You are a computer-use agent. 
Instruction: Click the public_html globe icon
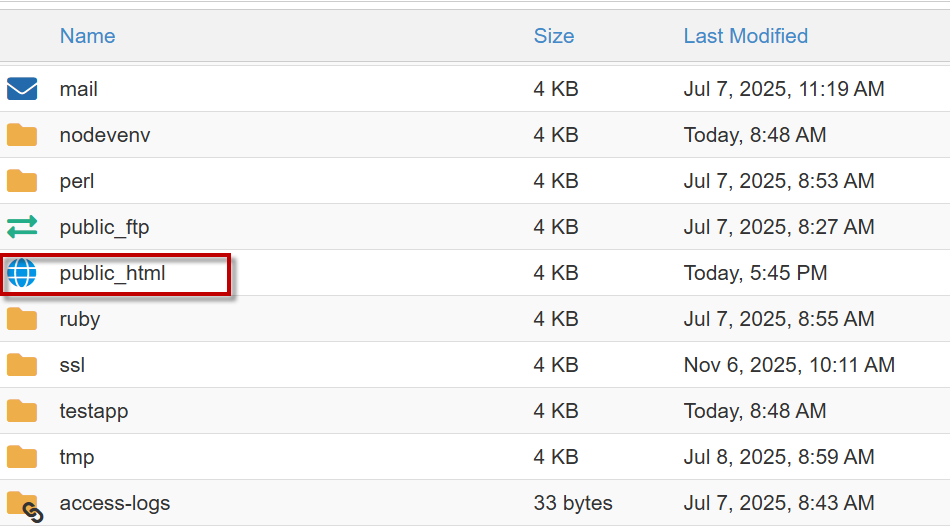[22, 273]
